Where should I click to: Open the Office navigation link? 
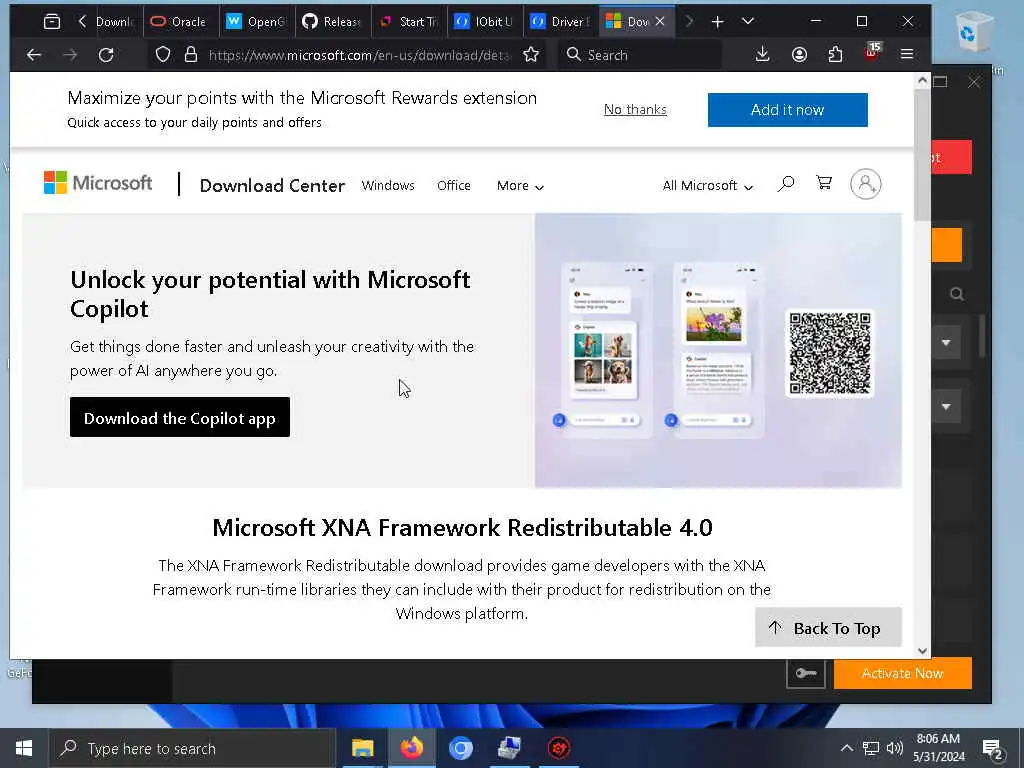454,185
